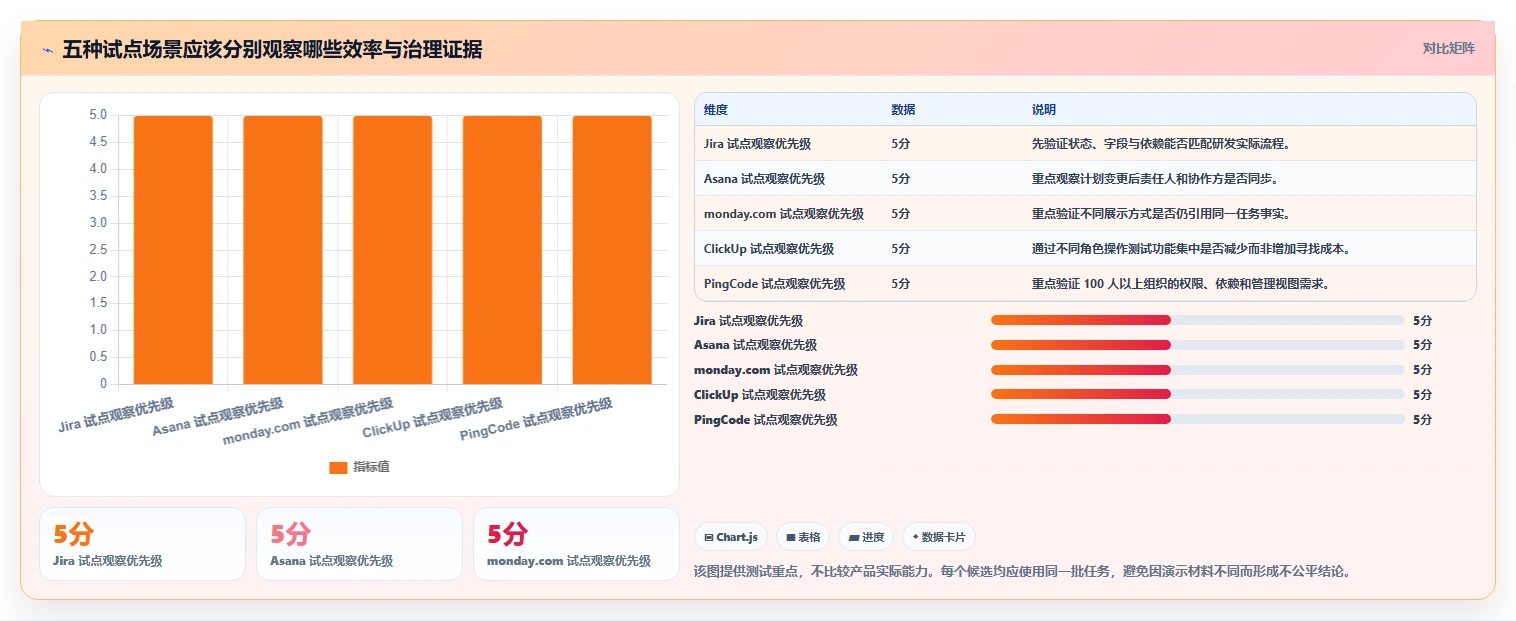Click the PingCode 试点观察优先级 progress bar

point(1197,419)
